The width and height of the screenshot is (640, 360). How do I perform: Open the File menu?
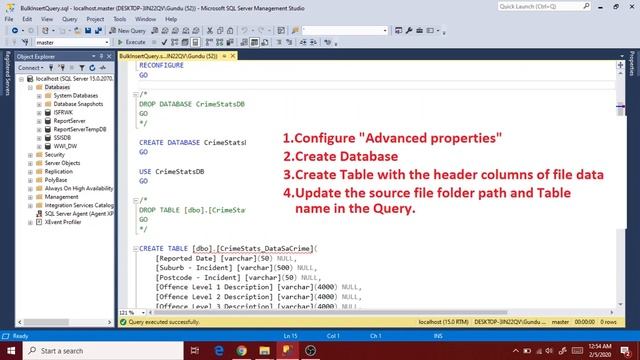click(9, 19)
